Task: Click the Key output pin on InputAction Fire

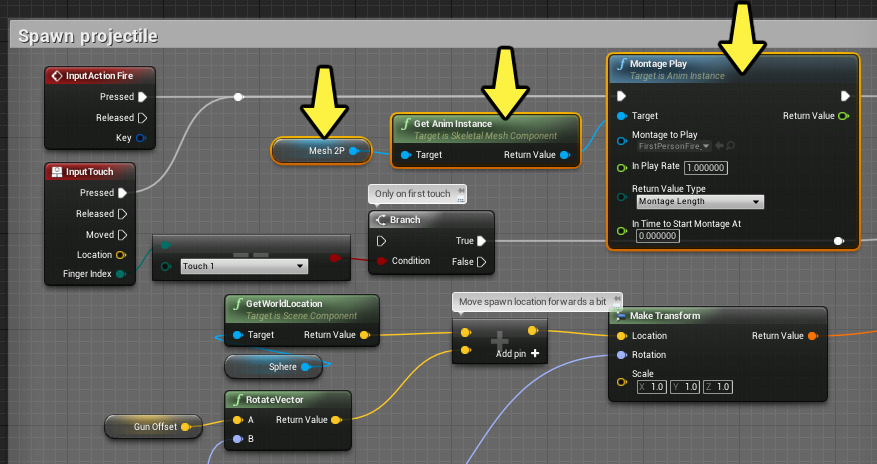Action: pos(141,137)
